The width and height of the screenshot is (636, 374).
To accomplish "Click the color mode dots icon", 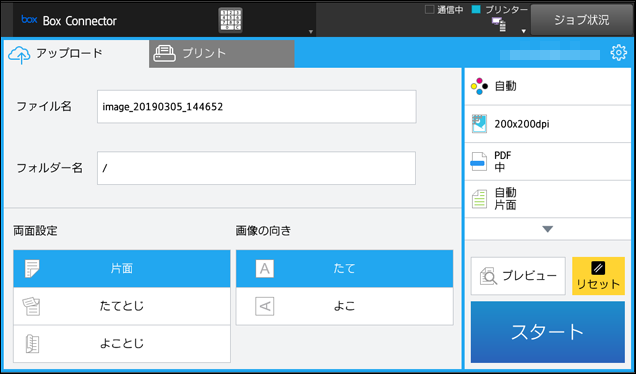I will tap(479, 86).
